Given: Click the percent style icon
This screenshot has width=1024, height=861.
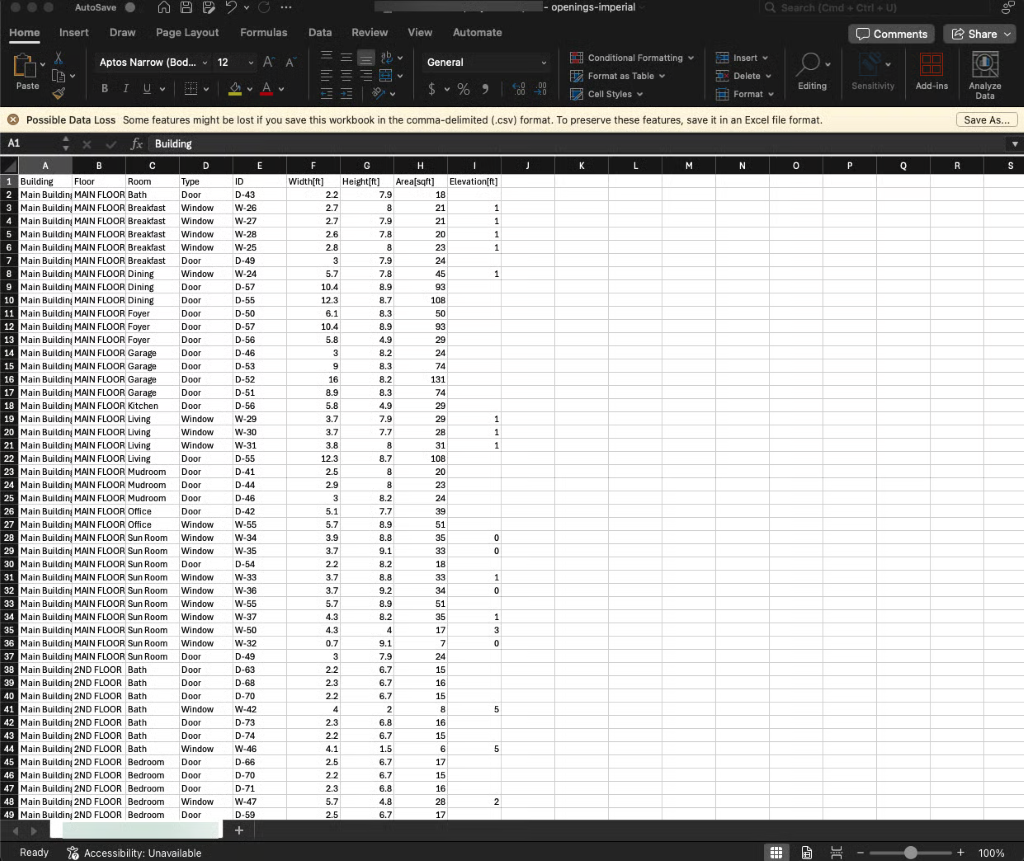Looking at the screenshot, I should (464, 90).
